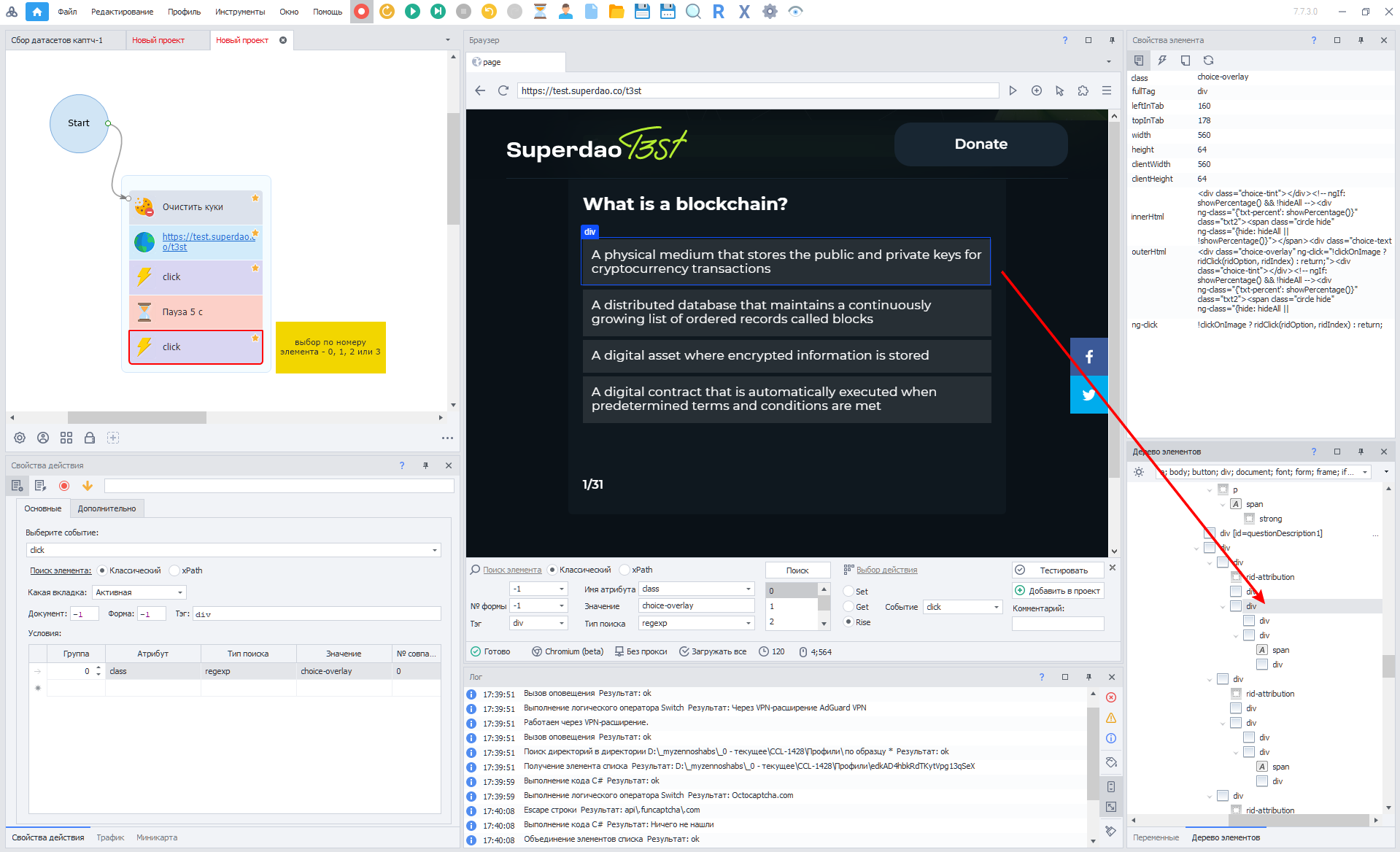
Task: Click the Тестировать button
Action: 1057,570
